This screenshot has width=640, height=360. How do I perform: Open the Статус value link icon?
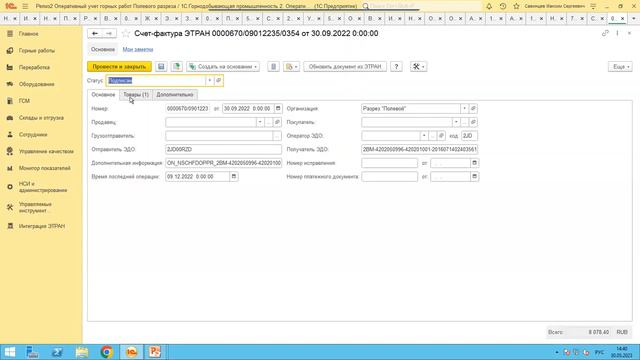click(218, 80)
